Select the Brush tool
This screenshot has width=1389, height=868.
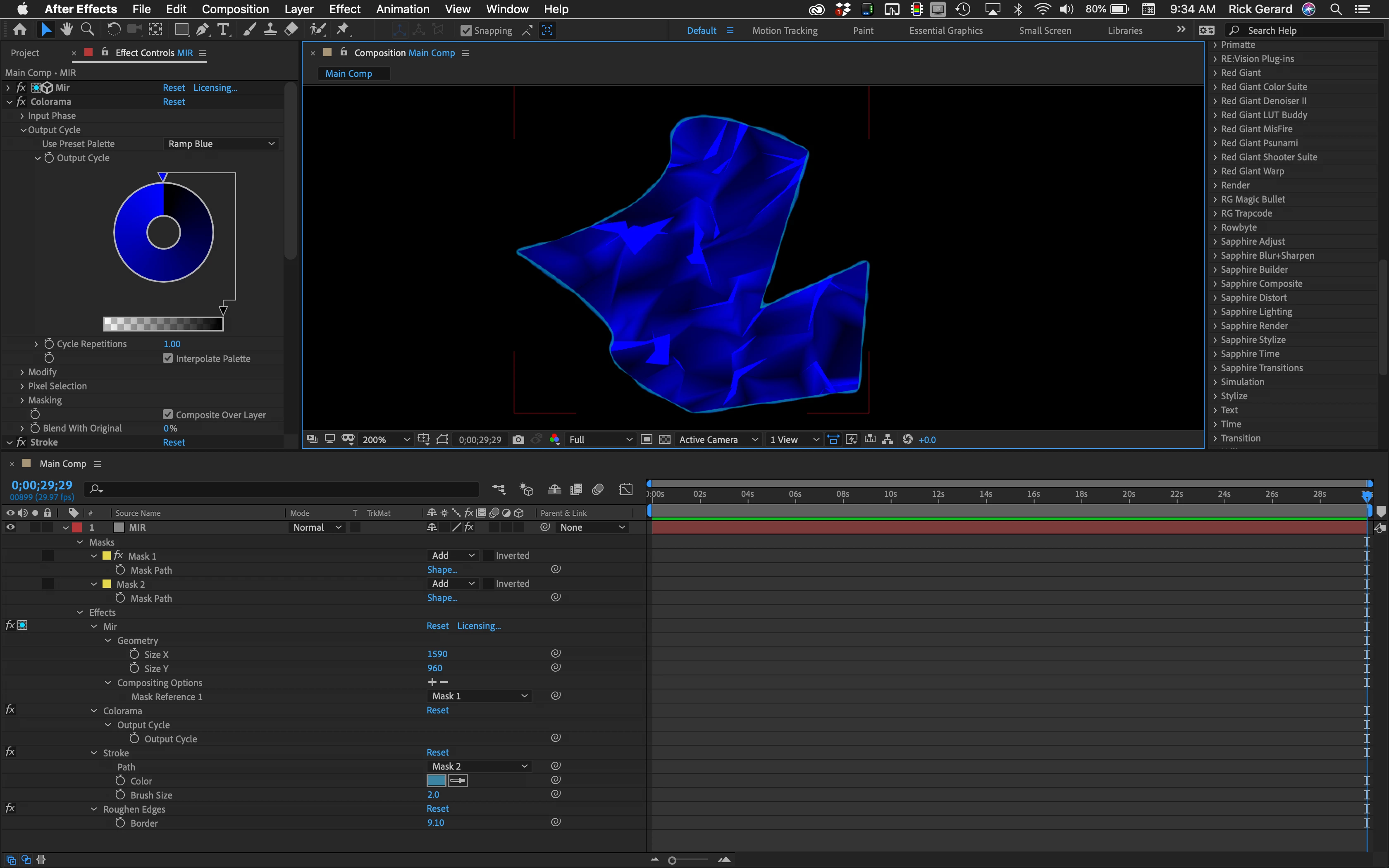(x=249, y=30)
